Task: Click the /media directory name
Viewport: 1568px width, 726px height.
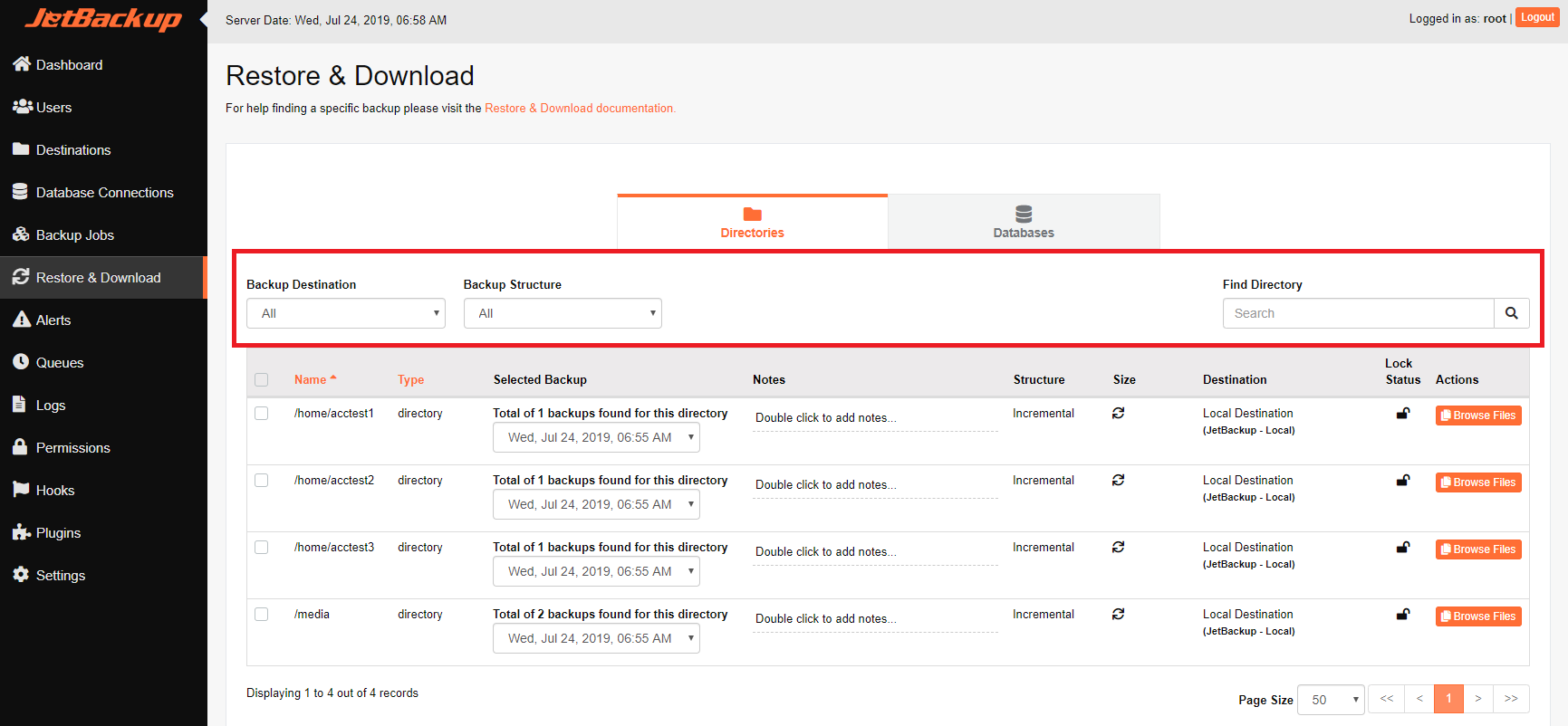Action: [312, 614]
